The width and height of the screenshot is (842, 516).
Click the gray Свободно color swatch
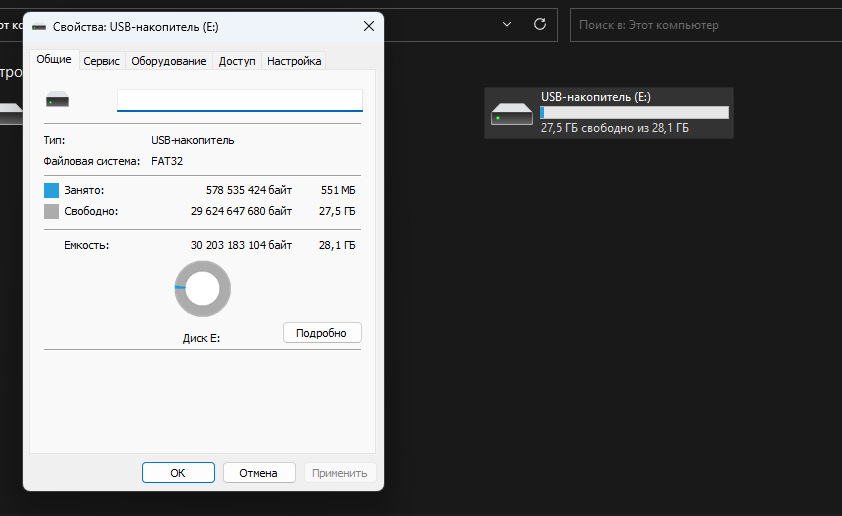(52, 211)
